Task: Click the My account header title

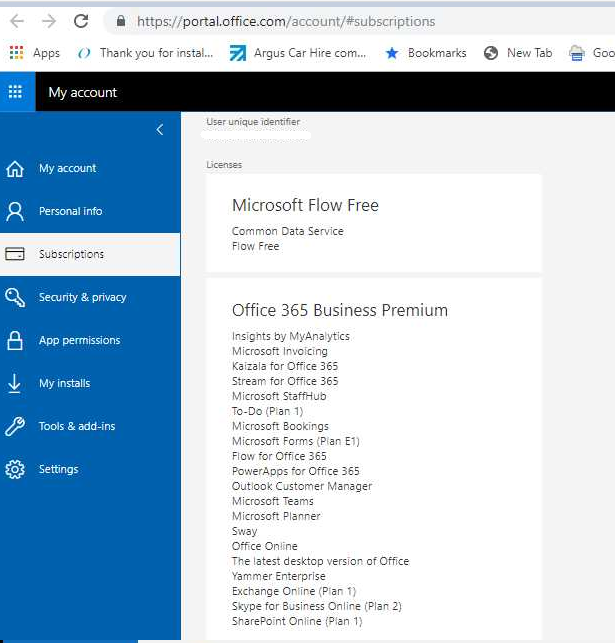Action: pyautogui.click(x=83, y=92)
